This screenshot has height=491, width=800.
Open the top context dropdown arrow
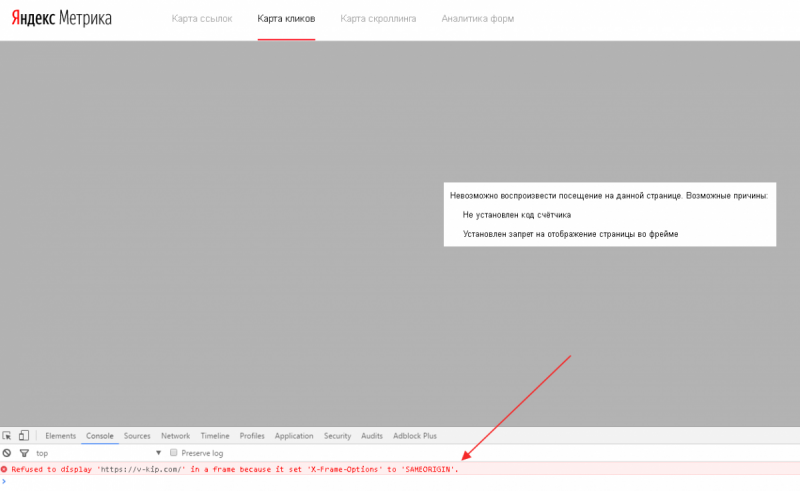[158, 453]
